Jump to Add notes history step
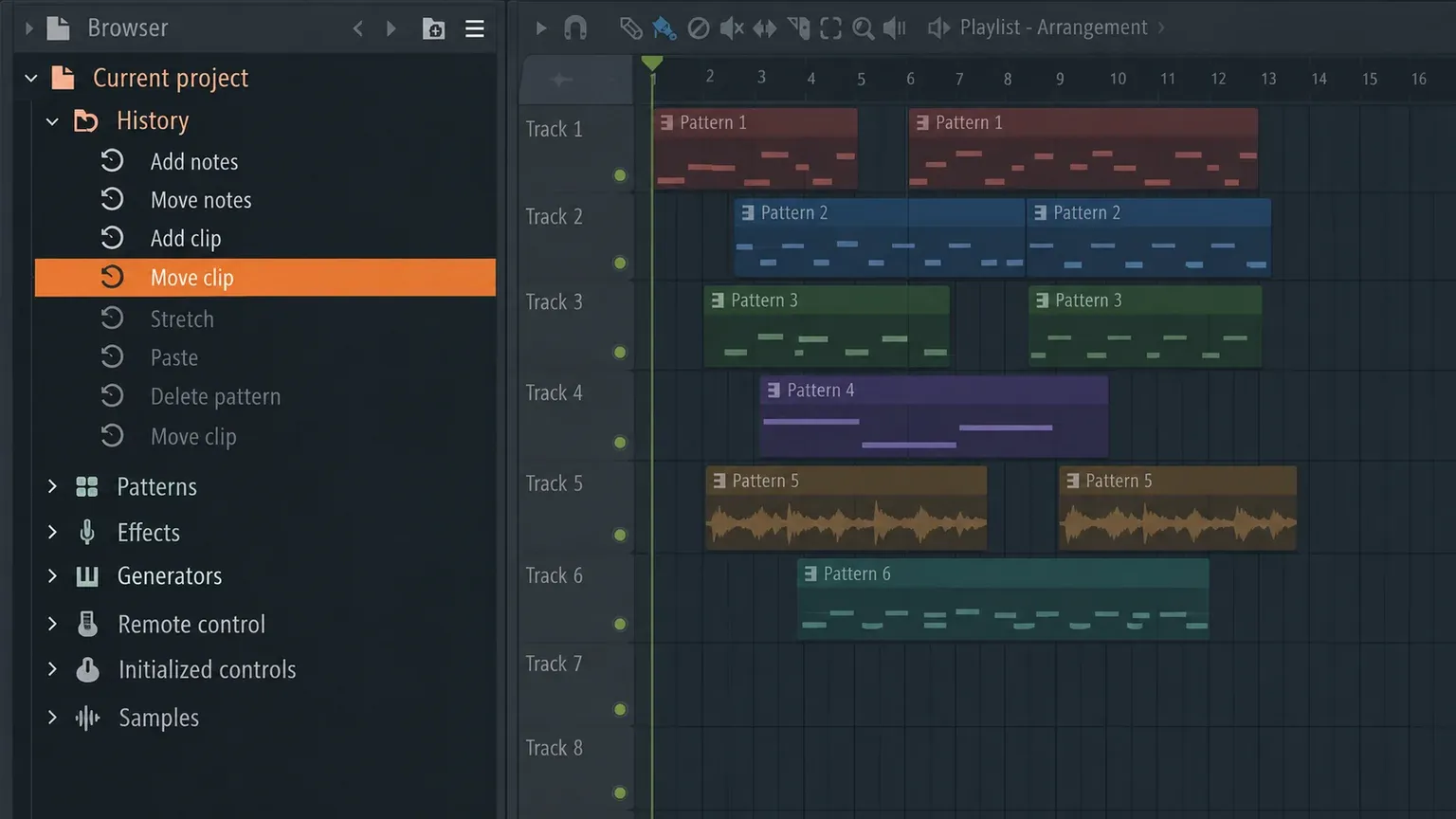 194,162
